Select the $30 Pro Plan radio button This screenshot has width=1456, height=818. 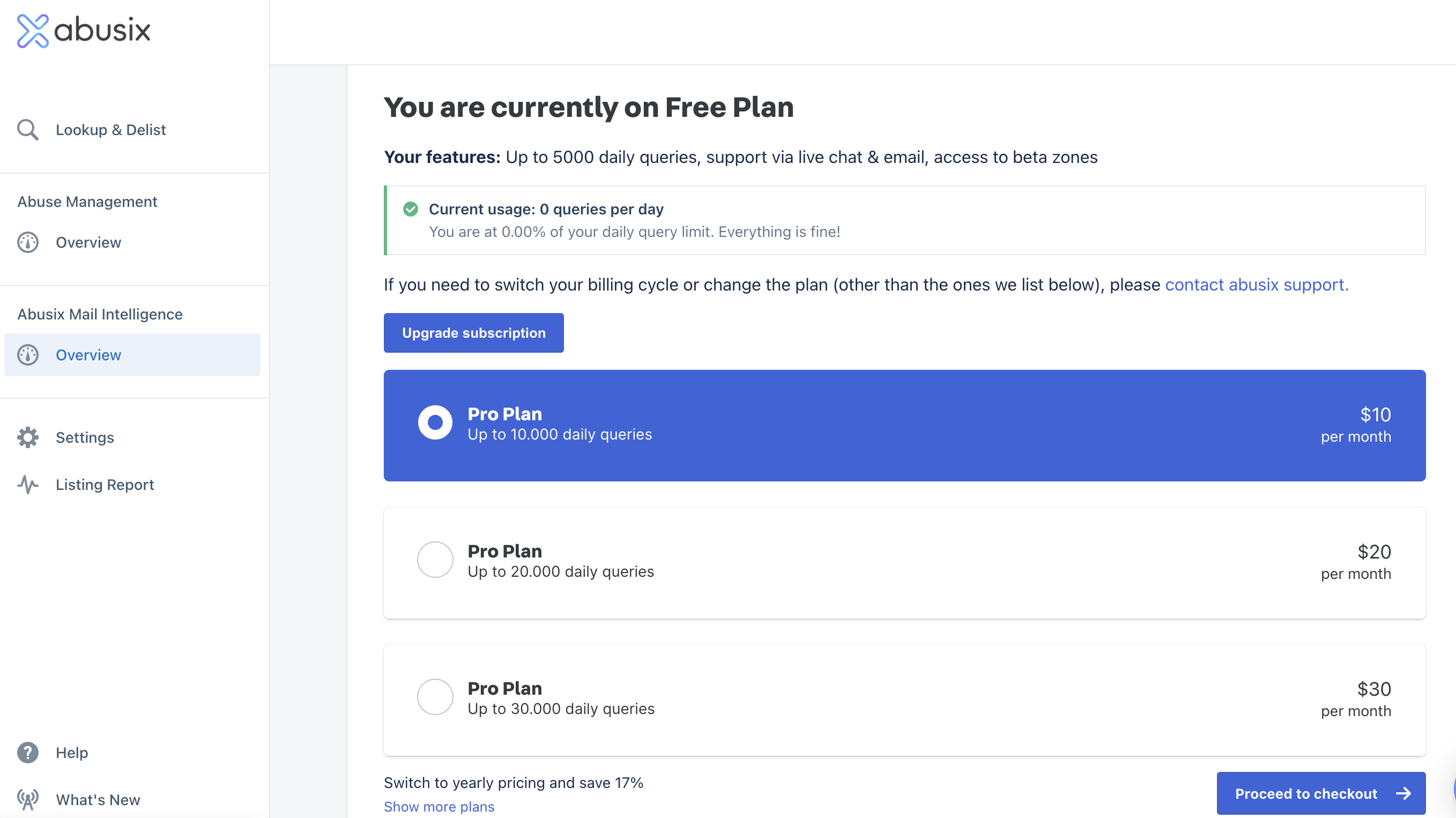(x=435, y=697)
